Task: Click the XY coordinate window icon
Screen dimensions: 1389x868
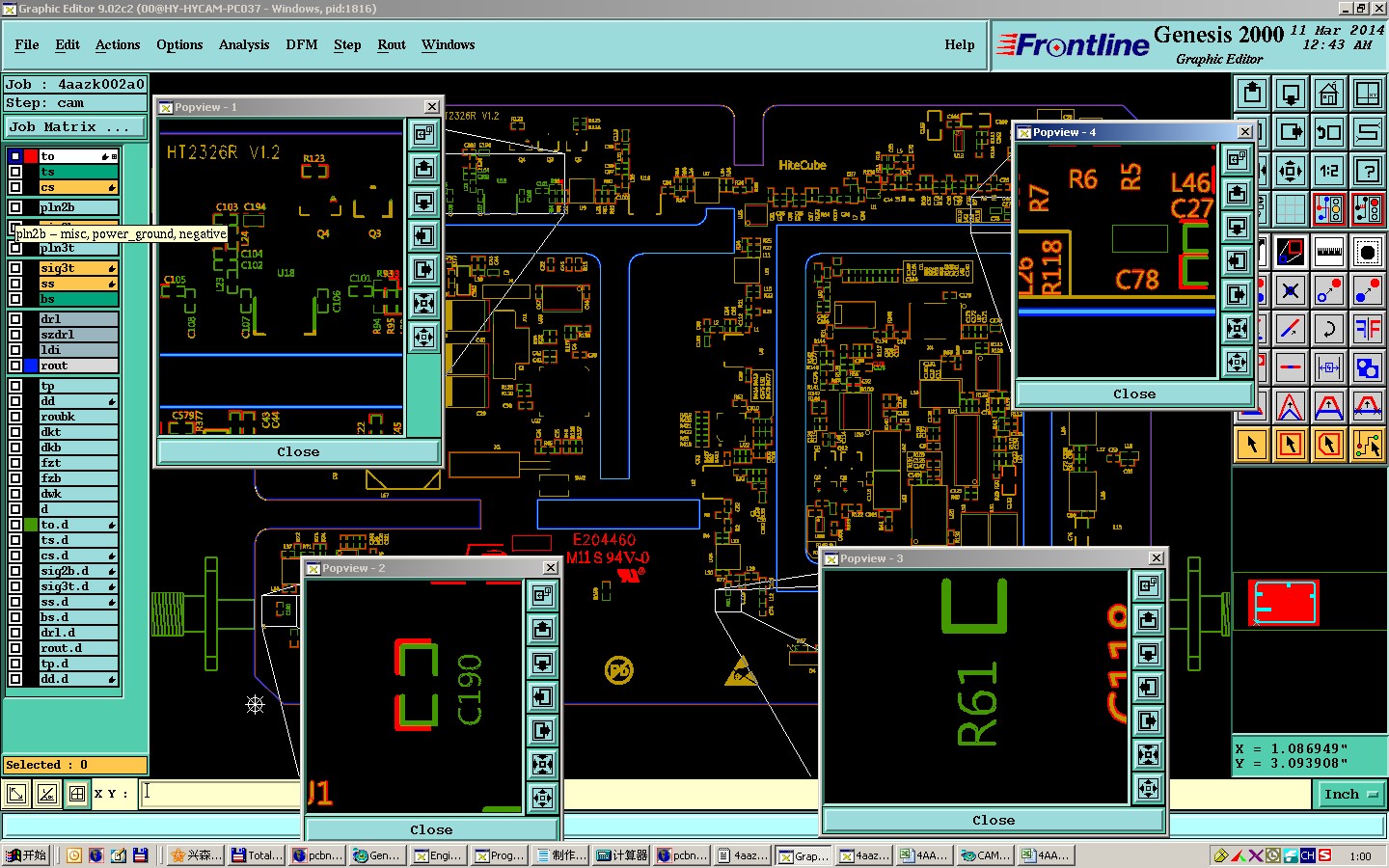Action: (x=1368, y=94)
